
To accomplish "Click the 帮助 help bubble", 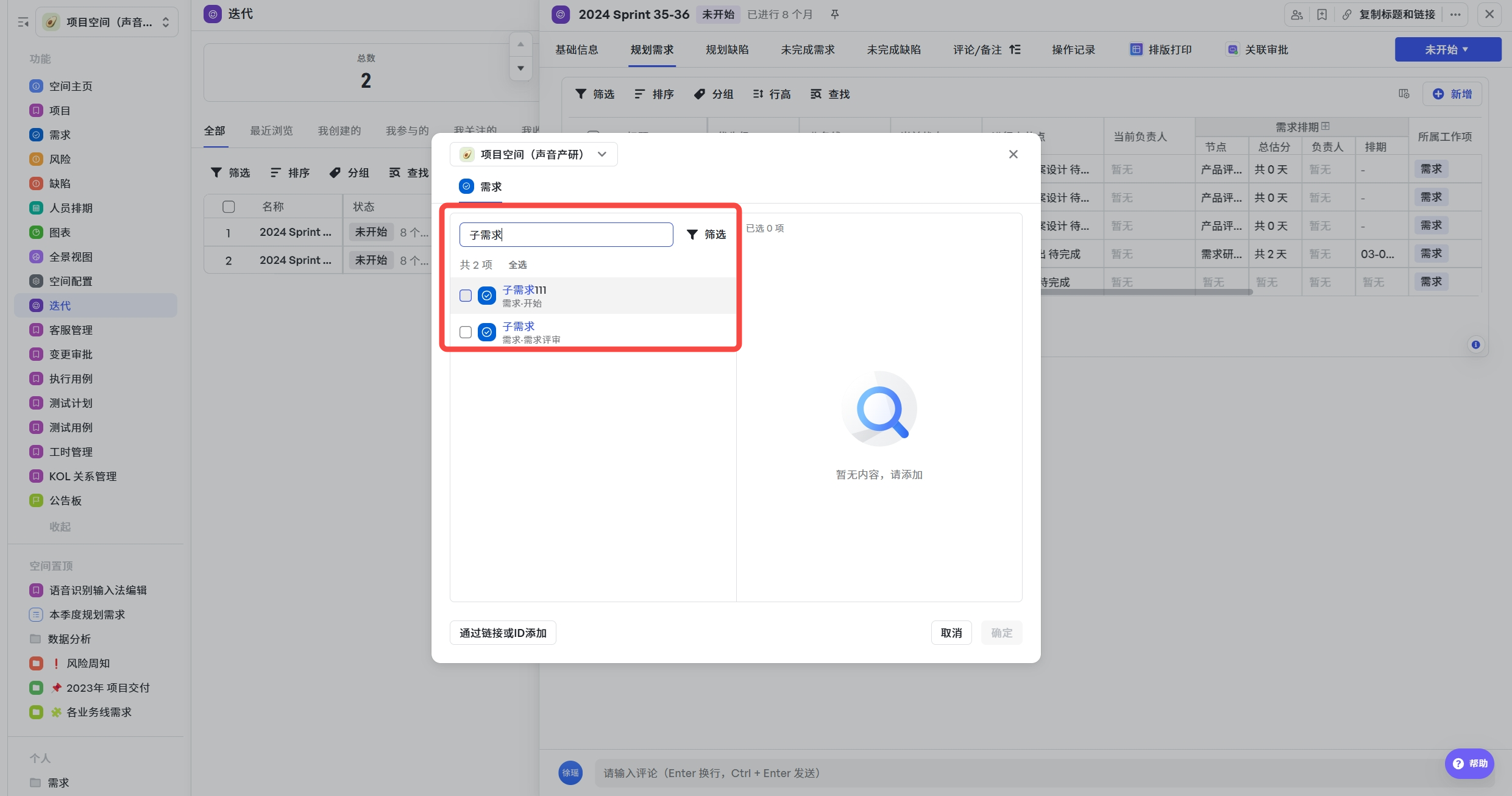I will tap(1470, 763).
